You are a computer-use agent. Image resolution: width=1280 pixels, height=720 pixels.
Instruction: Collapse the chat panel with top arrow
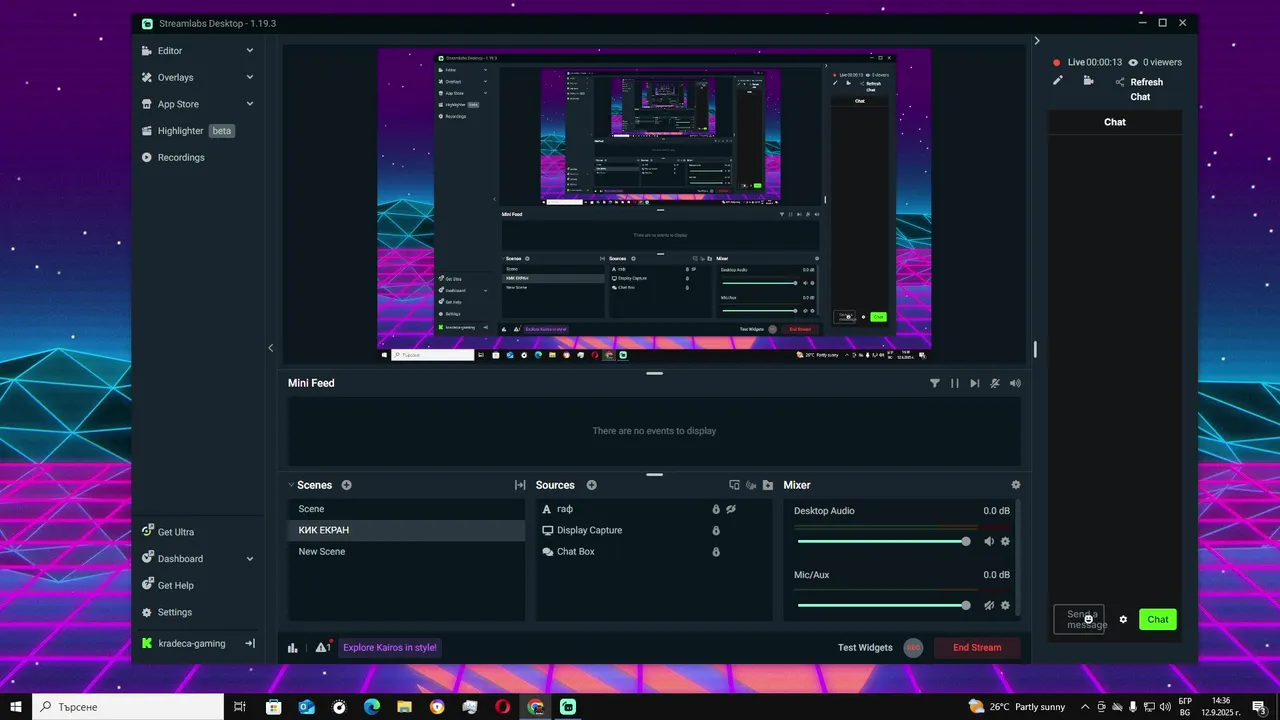pyautogui.click(x=1037, y=41)
